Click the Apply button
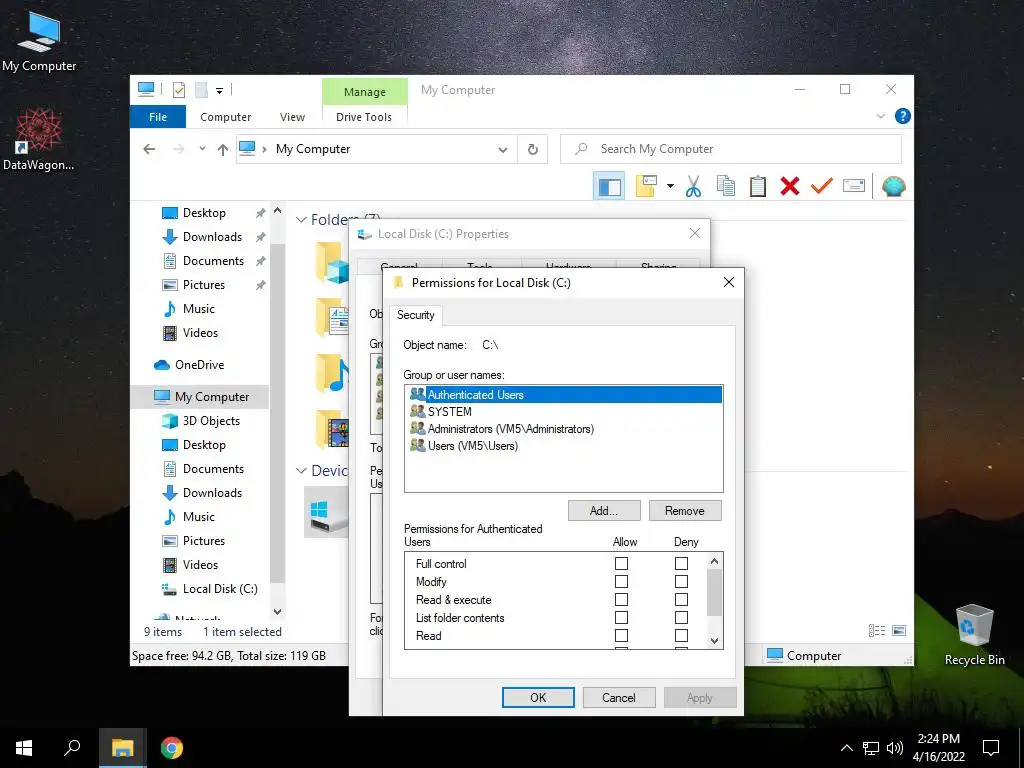Screen dimensions: 1024x768 (x=700, y=697)
